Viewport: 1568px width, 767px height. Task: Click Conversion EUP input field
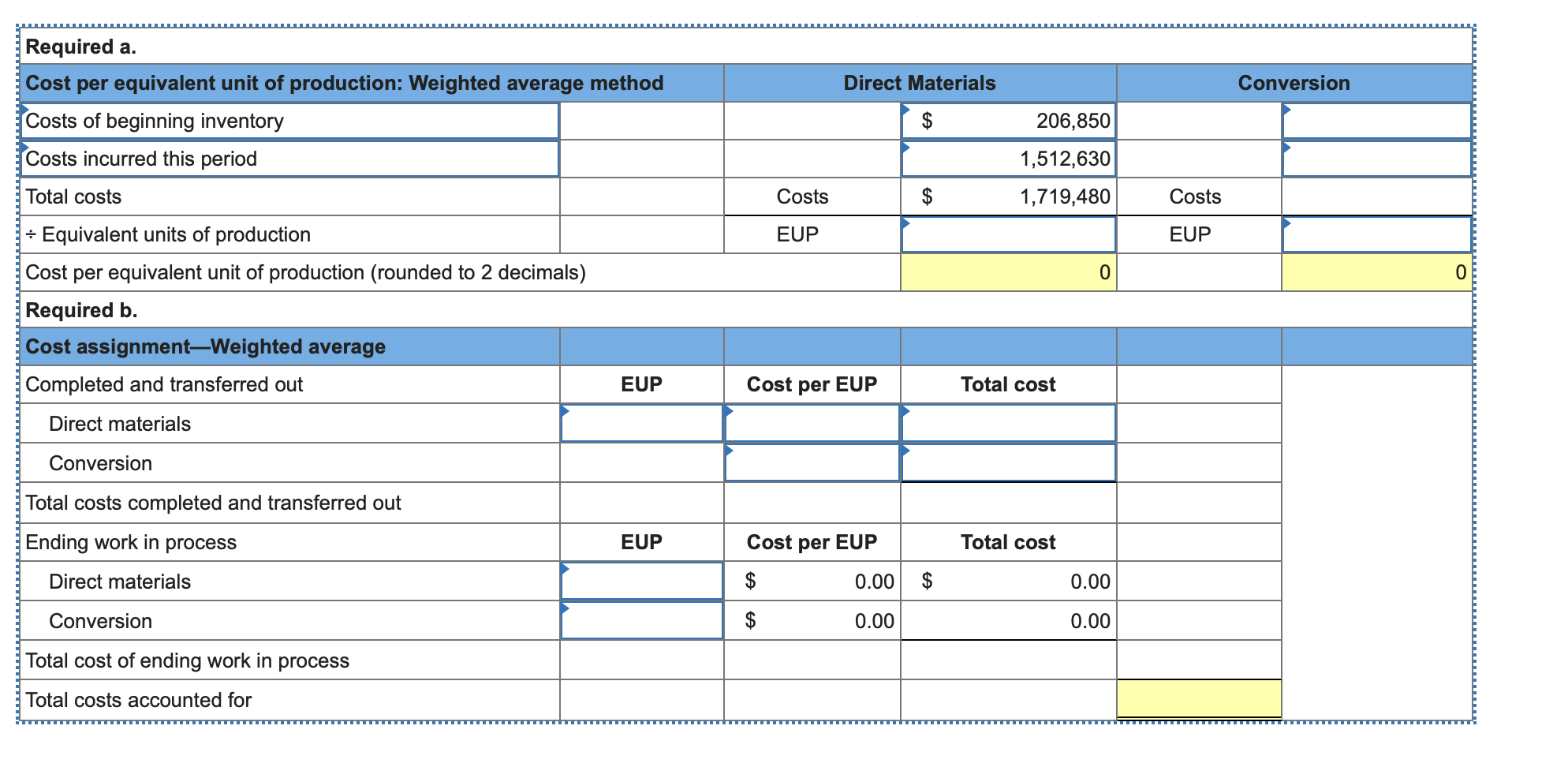[x=1376, y=234]
